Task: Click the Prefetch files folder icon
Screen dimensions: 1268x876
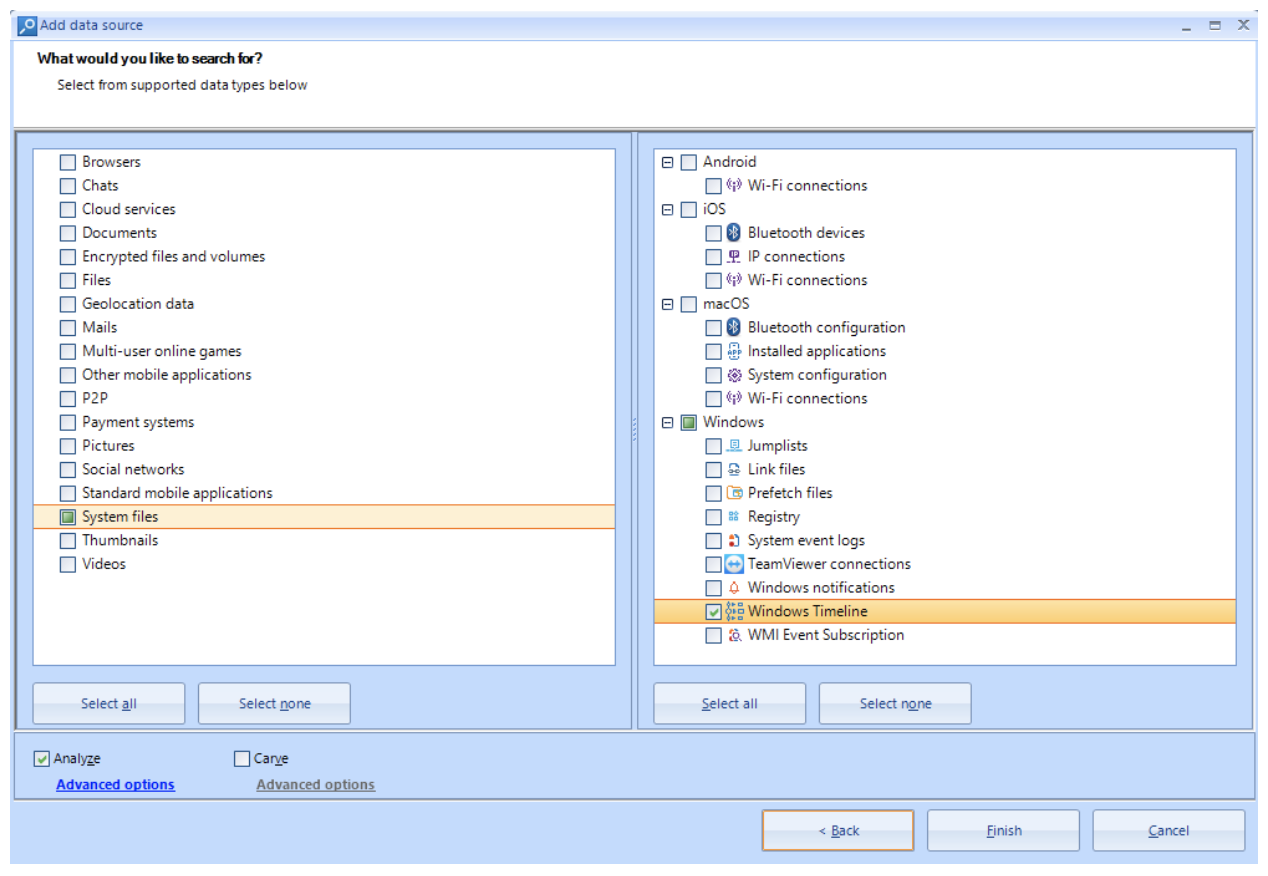Action: (x=734, y=493)
